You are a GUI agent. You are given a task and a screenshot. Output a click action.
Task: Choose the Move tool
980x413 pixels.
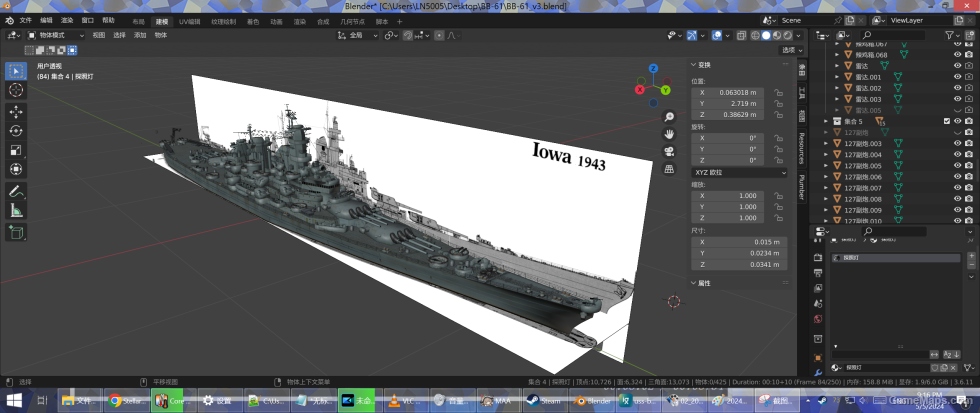coord(16,112)
